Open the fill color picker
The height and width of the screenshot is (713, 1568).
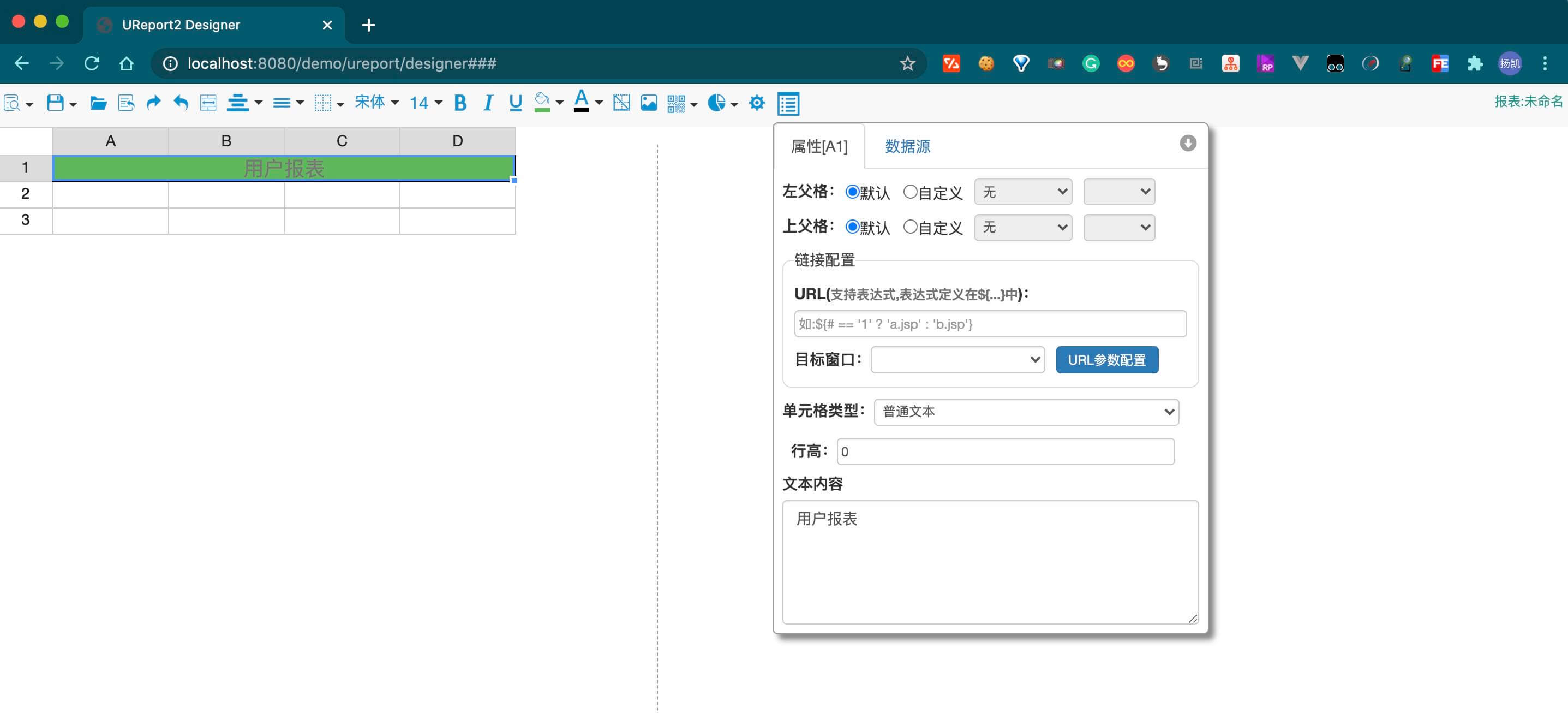tap(543, 102)
